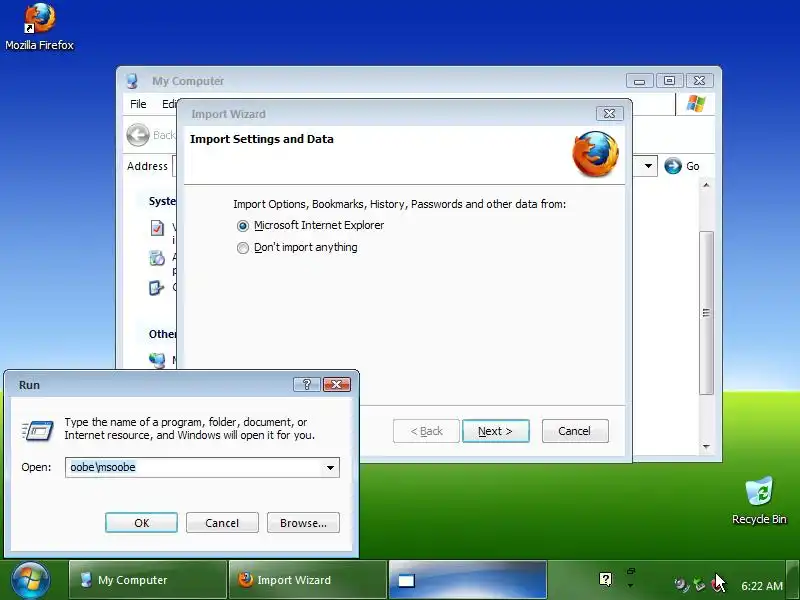Screen dimensions: 800x600
Task: Click the red security shield tray icon
Action: 715,585
